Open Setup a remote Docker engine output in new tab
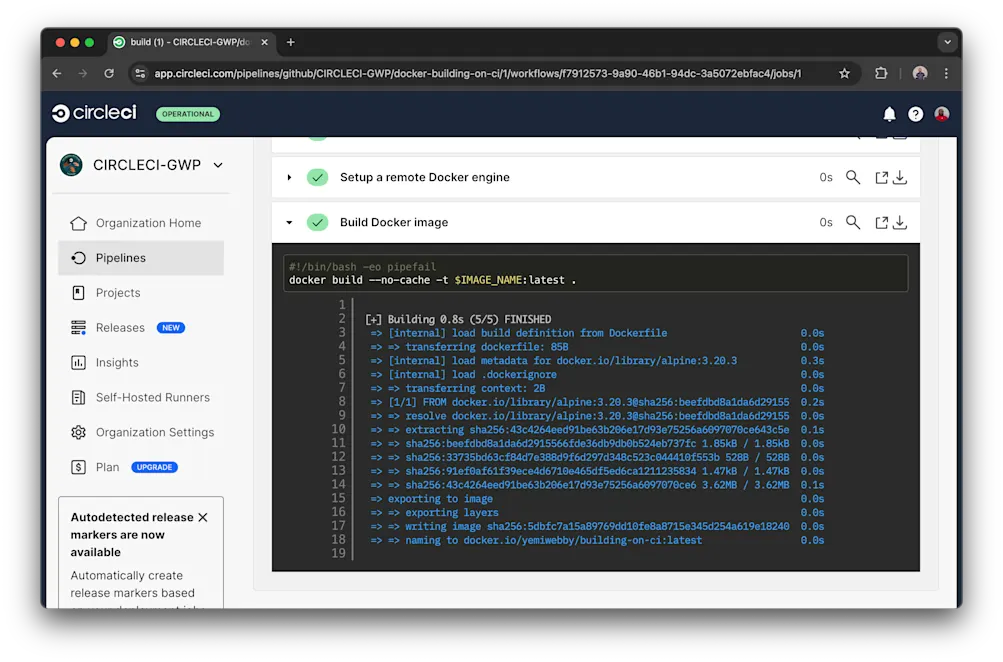Image resolution: width=1003 pixels, height=662 pixels. click(x=881, y=177)
